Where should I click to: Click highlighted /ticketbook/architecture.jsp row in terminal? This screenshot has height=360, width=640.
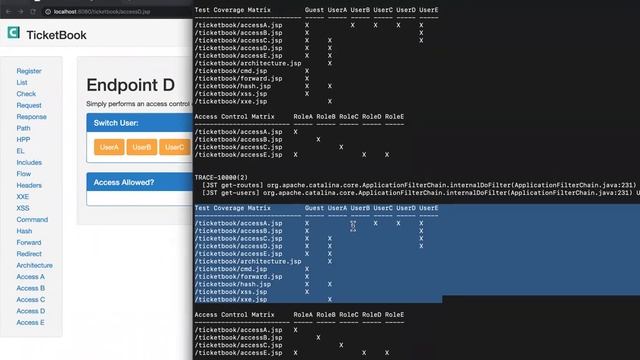point(417,262)
